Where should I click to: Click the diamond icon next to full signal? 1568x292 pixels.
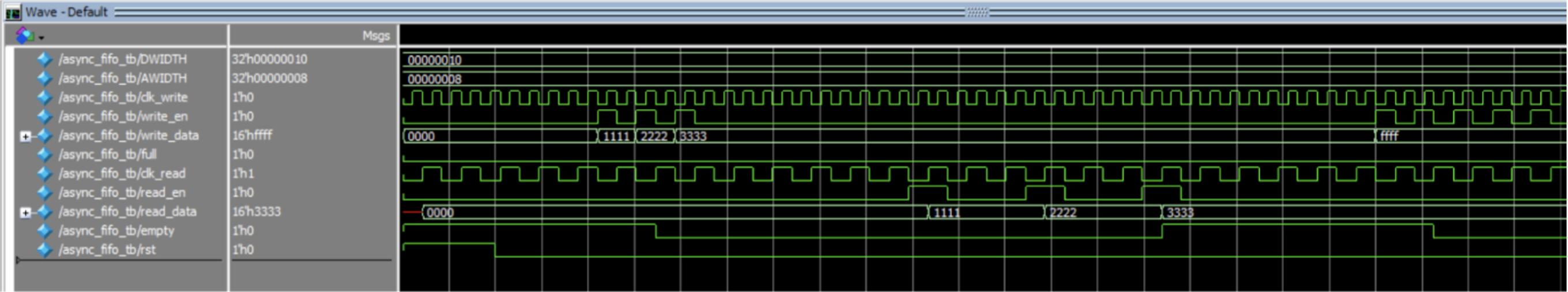point(44,154)
